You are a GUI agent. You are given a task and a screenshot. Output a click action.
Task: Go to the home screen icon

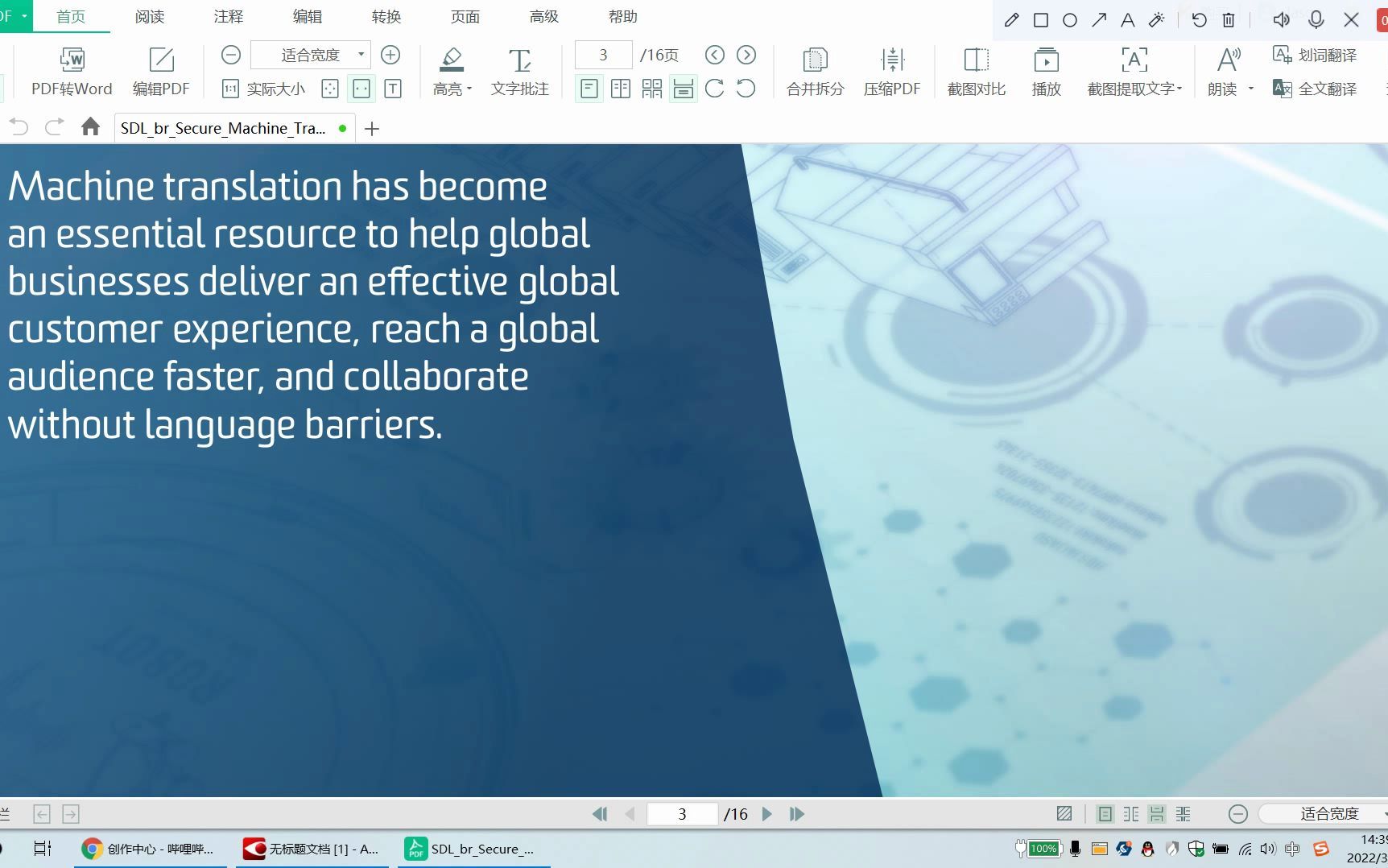pyautogui.click(x=90, y=126)
